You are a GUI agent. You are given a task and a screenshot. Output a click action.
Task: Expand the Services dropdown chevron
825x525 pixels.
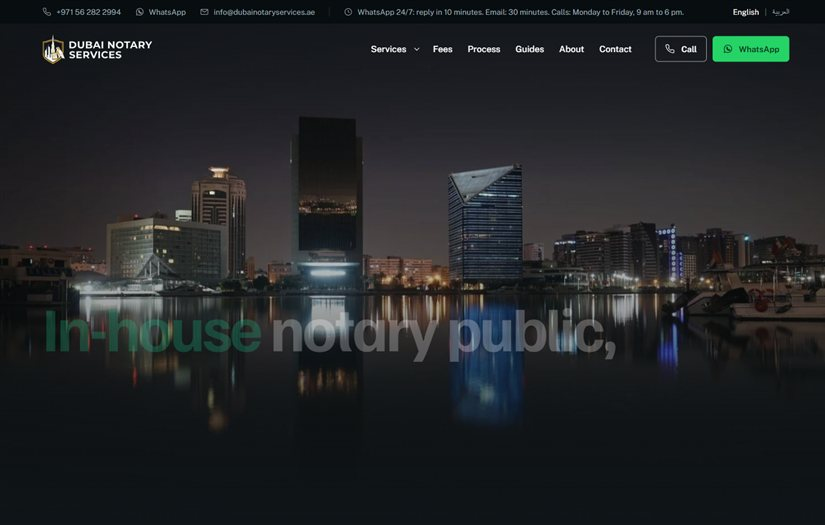(417, 49)
